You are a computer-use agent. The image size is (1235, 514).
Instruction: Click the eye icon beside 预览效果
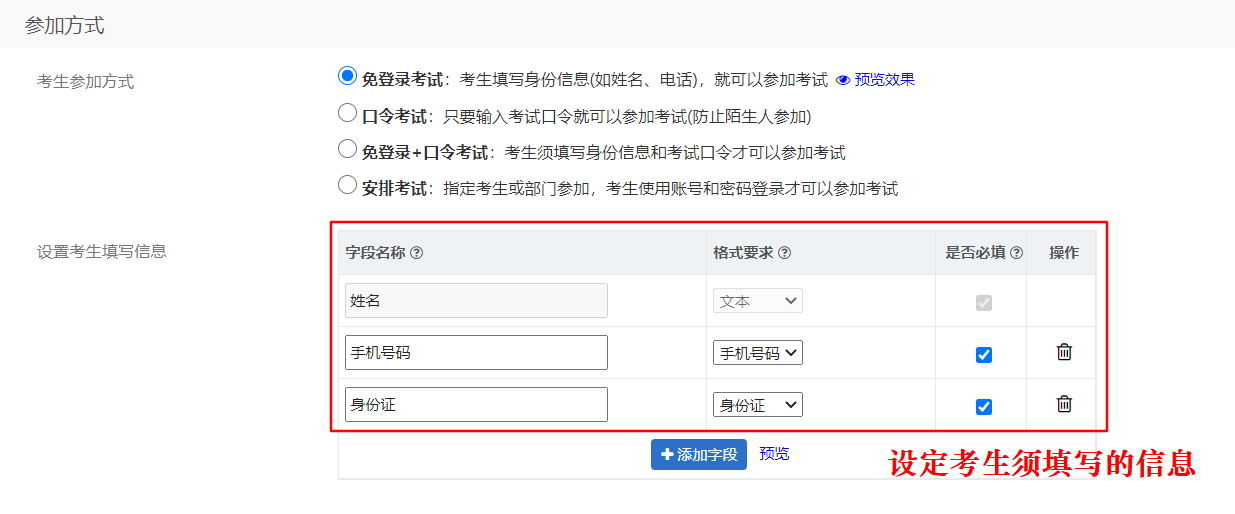click(843, 80)
